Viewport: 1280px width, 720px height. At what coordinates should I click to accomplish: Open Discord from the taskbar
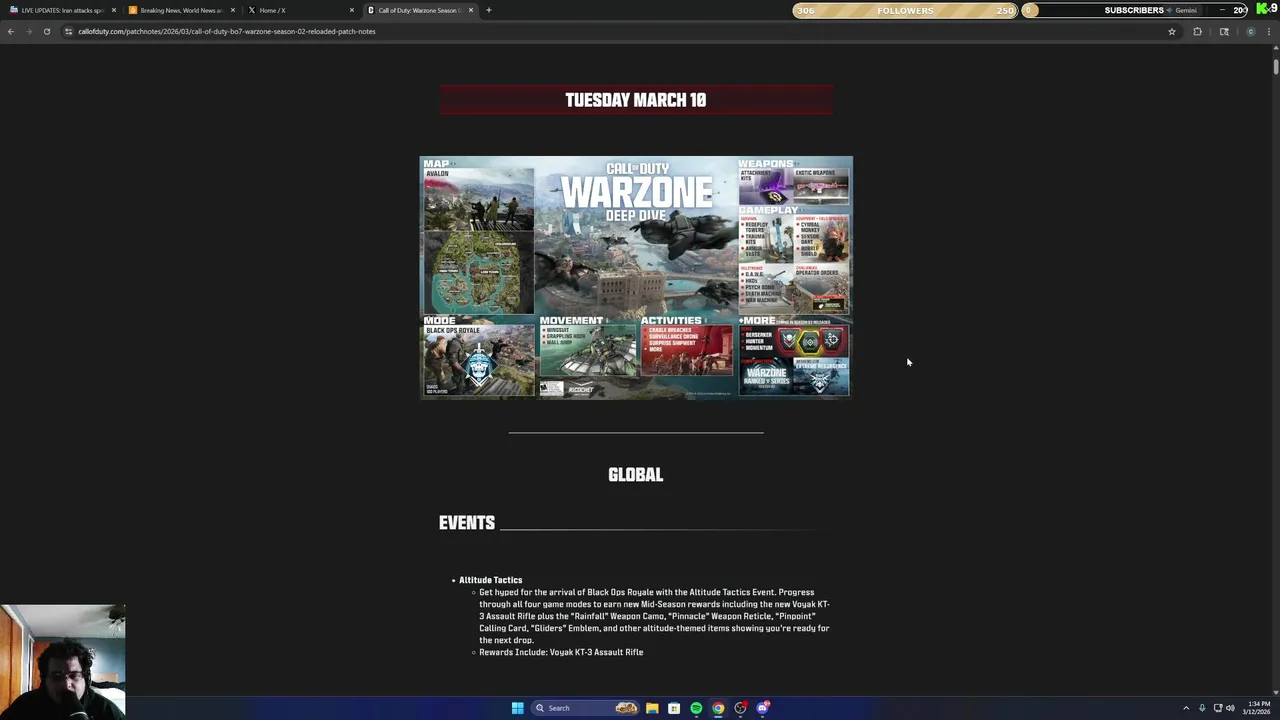(763, 708)
